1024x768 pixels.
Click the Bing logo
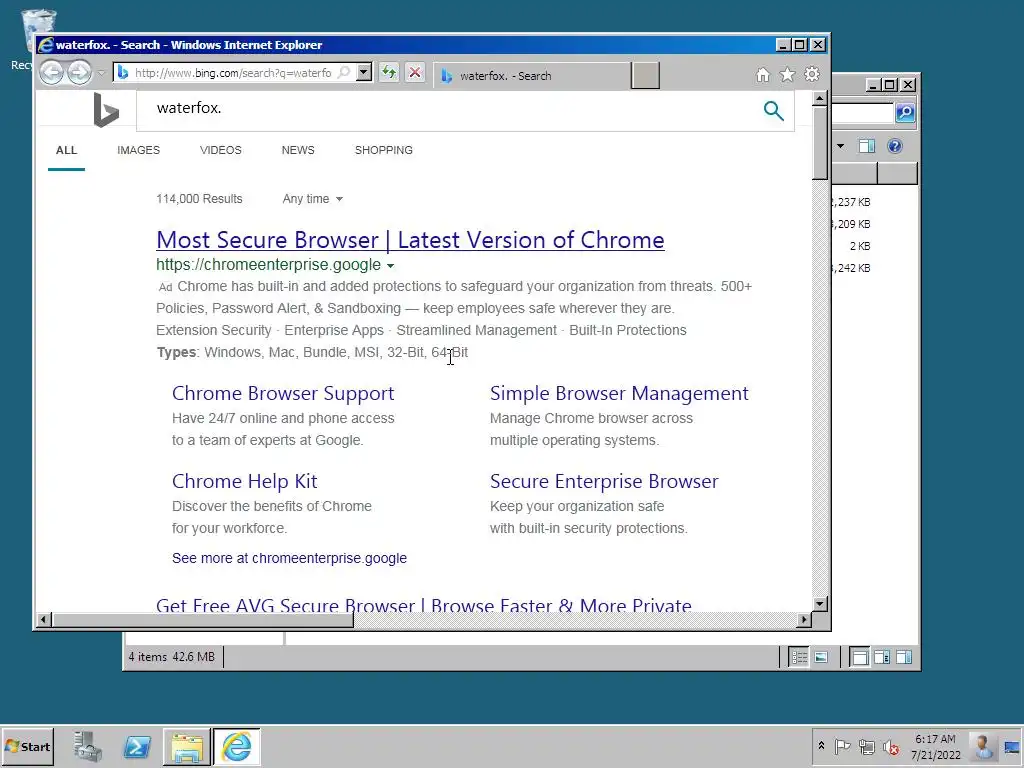[x=106, y=110]
